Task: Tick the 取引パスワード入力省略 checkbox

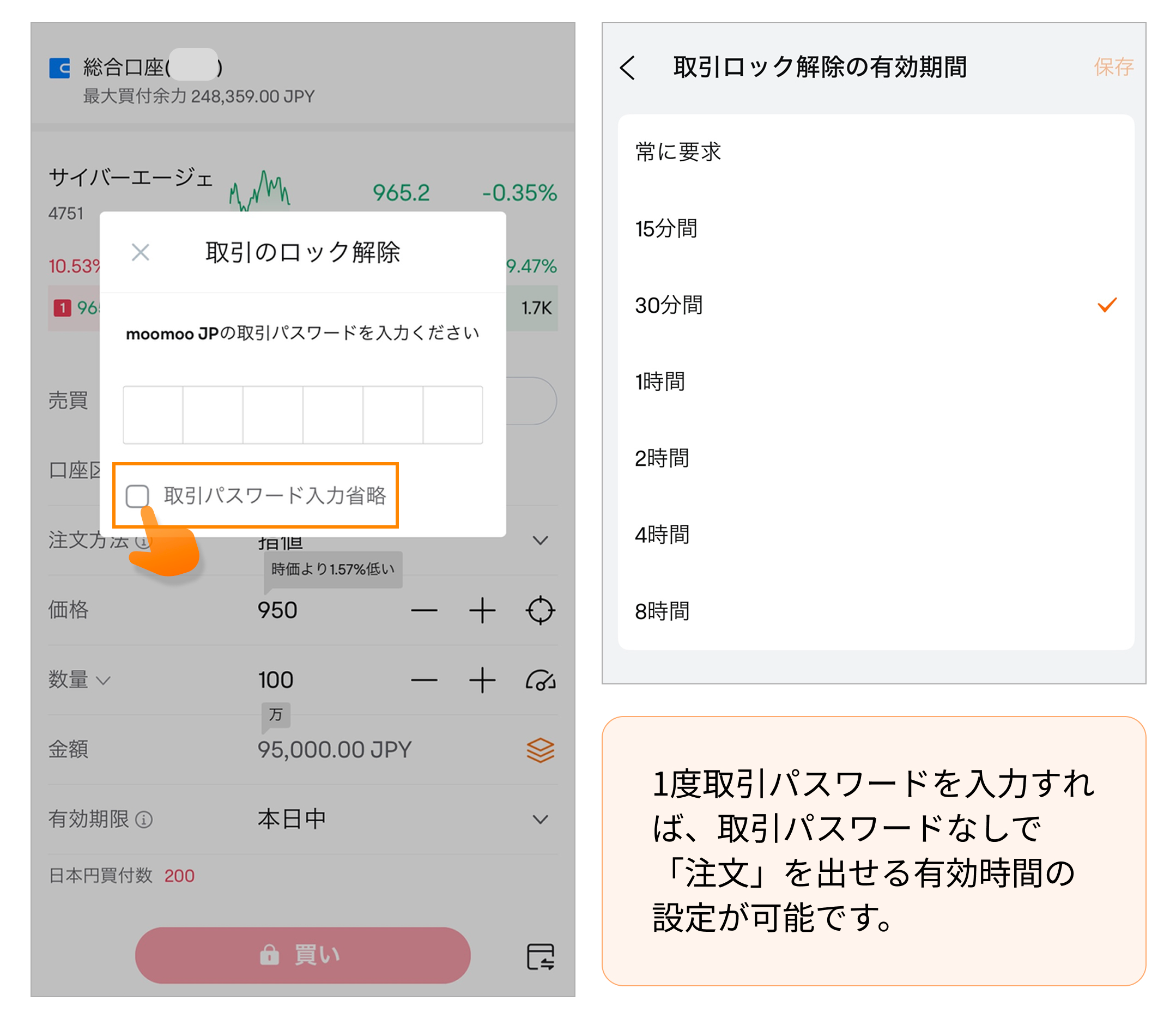Action: coord(138,495)
